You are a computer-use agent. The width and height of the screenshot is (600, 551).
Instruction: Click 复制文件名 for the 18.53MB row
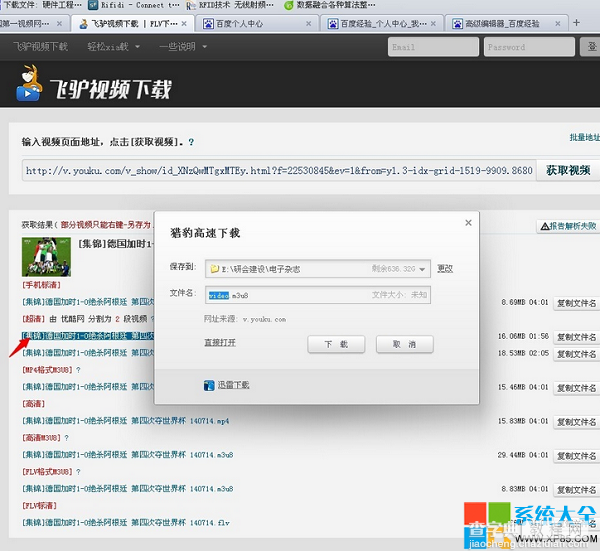pyautogui.click(x=576, y=354)
